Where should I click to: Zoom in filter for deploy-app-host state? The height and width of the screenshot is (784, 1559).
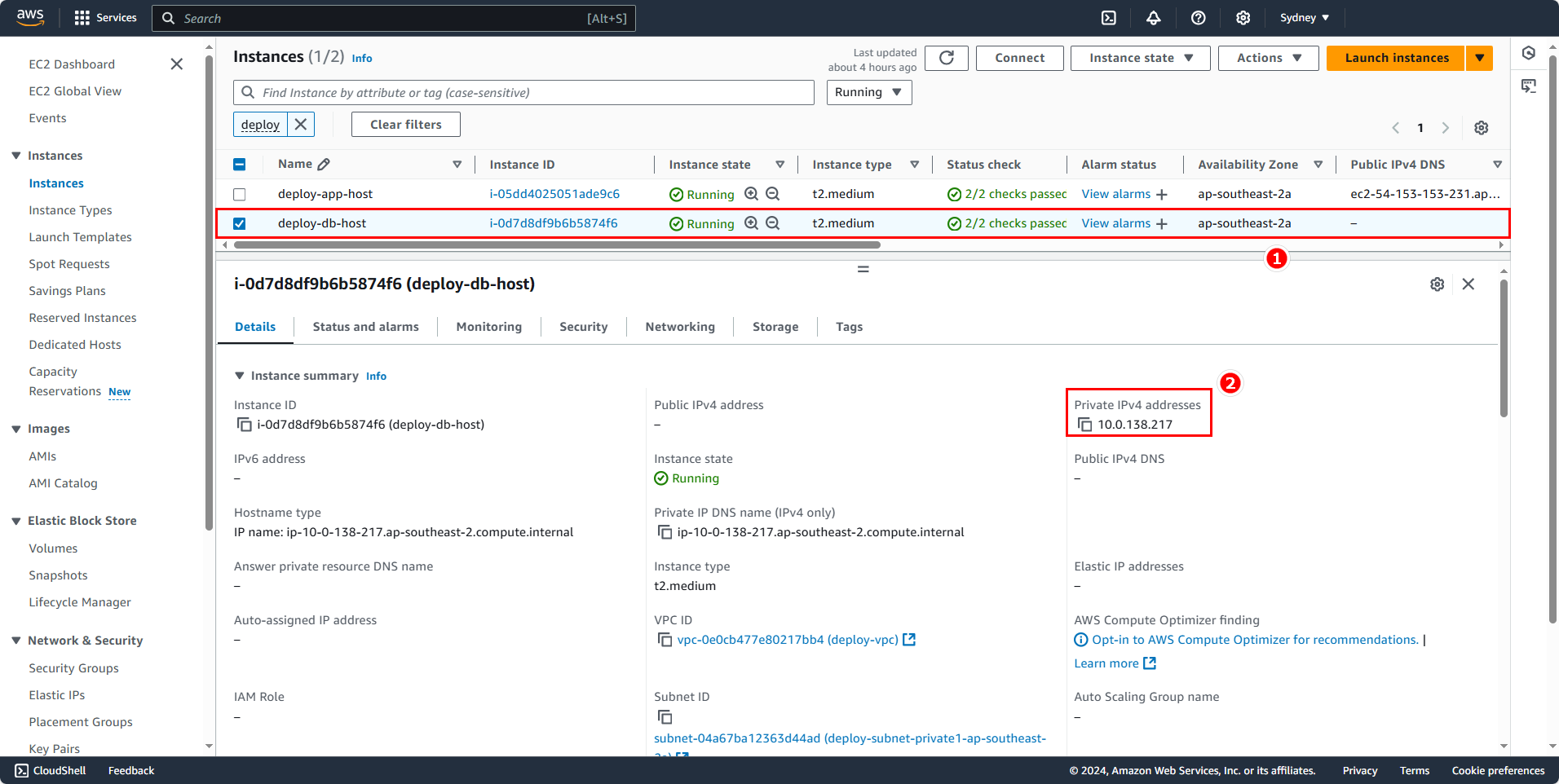point(752,194)
